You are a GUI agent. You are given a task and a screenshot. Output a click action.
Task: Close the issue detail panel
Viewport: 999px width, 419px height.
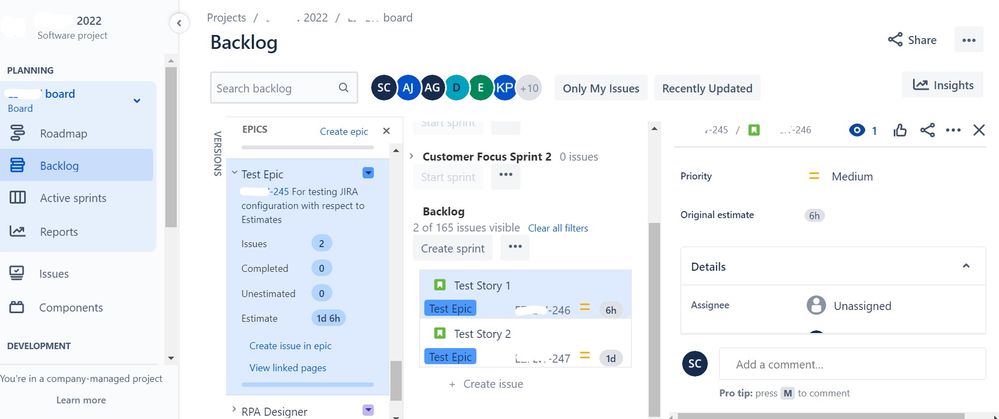point(979,131)
